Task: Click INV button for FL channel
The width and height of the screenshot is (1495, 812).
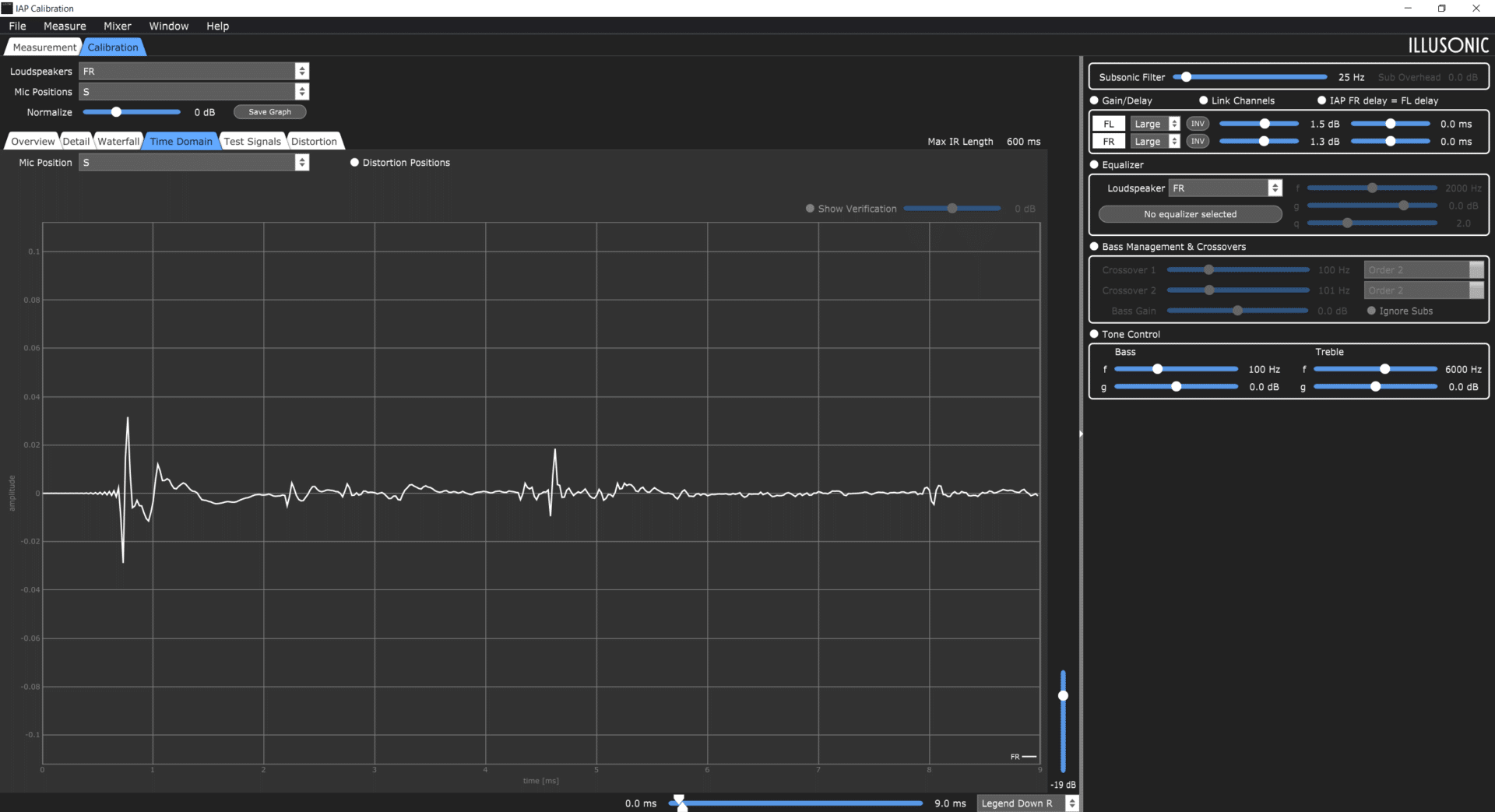Action: click(x=1198, y=124)
